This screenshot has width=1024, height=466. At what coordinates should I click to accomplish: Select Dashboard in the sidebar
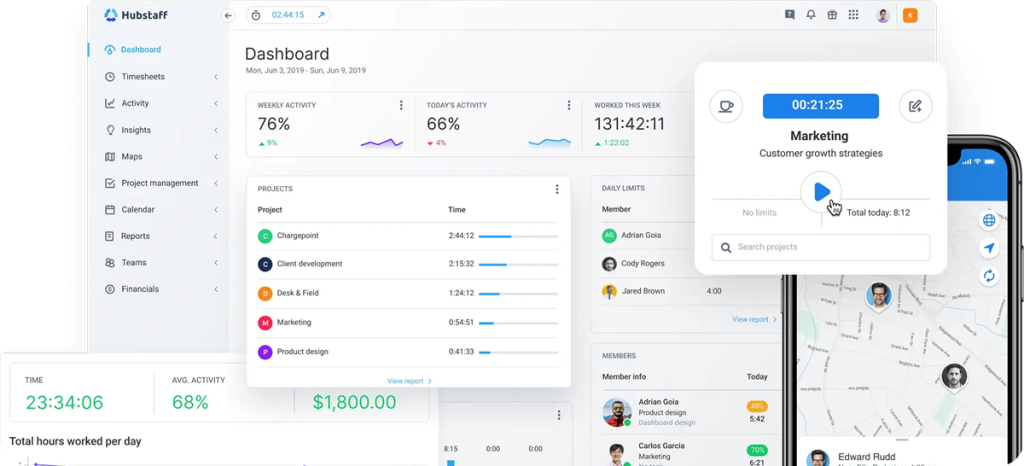(x=140, y=50)
